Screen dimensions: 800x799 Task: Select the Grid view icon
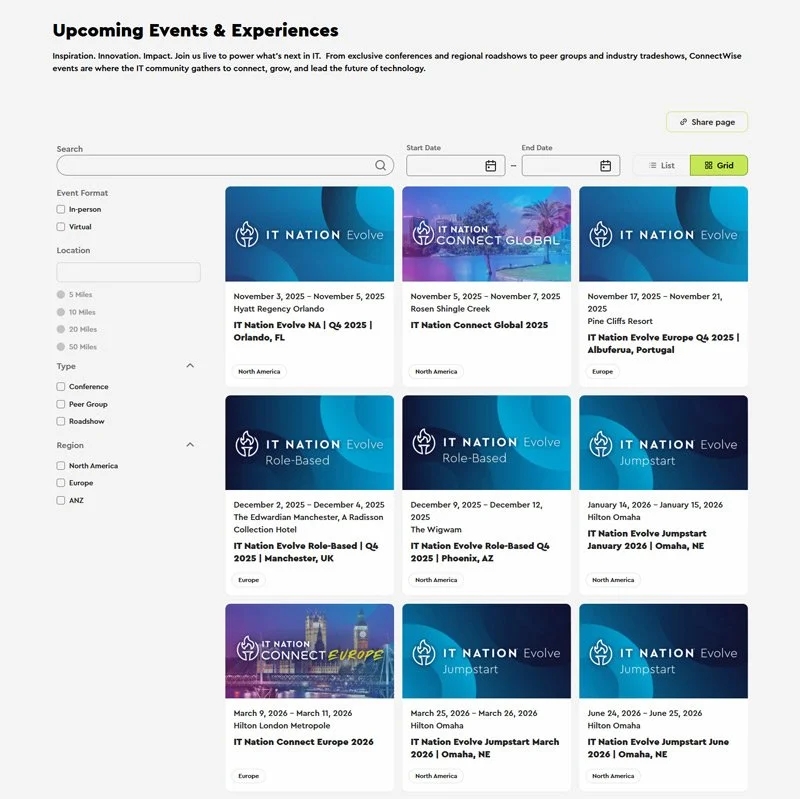point(707,165)
